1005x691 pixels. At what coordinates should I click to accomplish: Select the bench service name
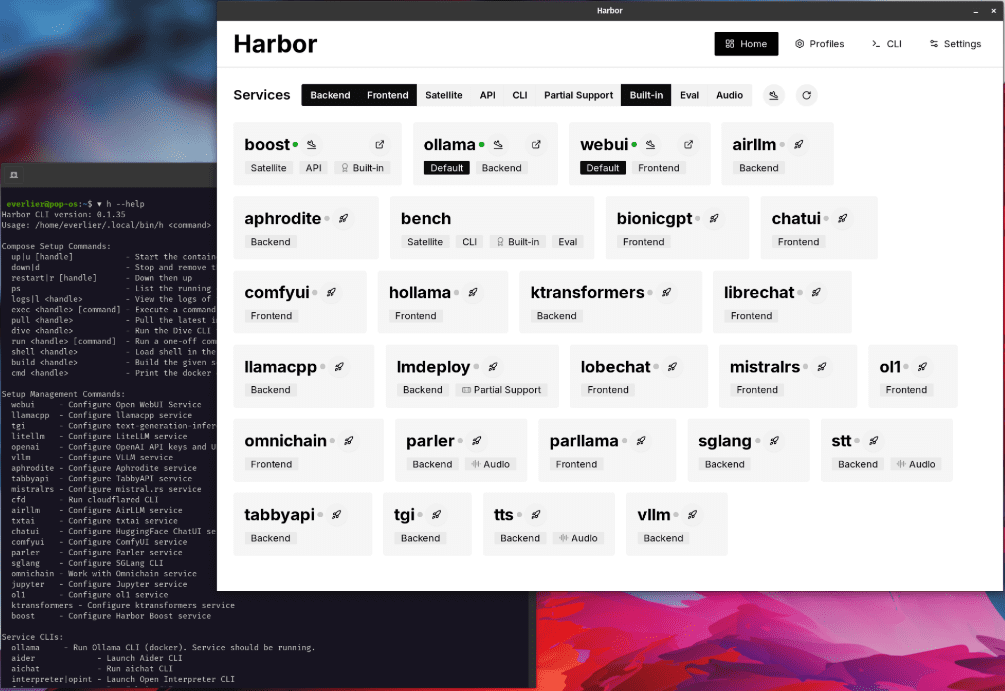pyautogui.click(x=426, y=219)
